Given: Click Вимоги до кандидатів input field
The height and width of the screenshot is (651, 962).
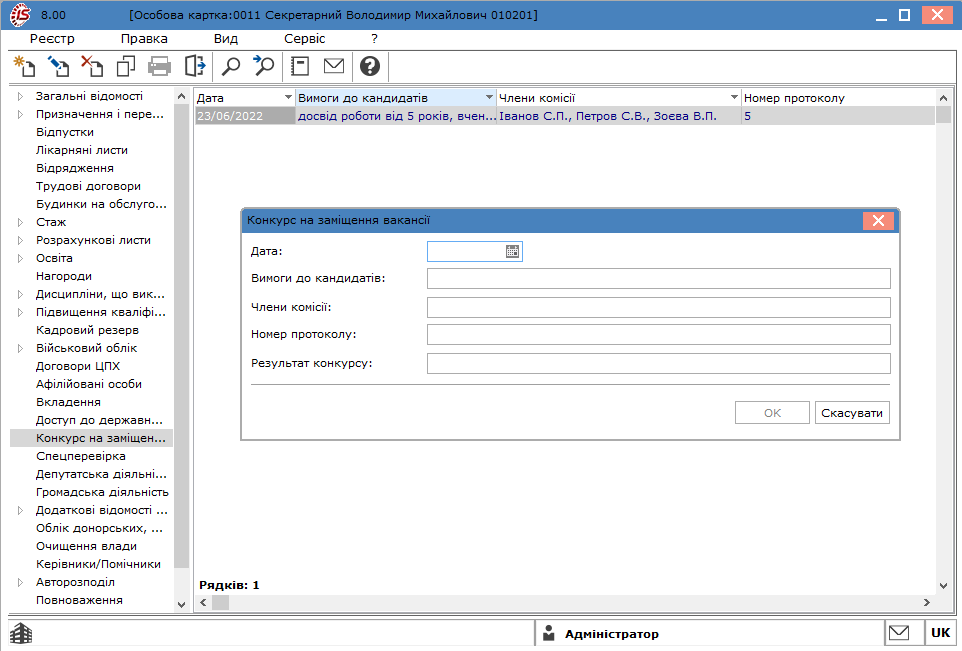Looking at the screenshot, I should (x=659, y=279).
